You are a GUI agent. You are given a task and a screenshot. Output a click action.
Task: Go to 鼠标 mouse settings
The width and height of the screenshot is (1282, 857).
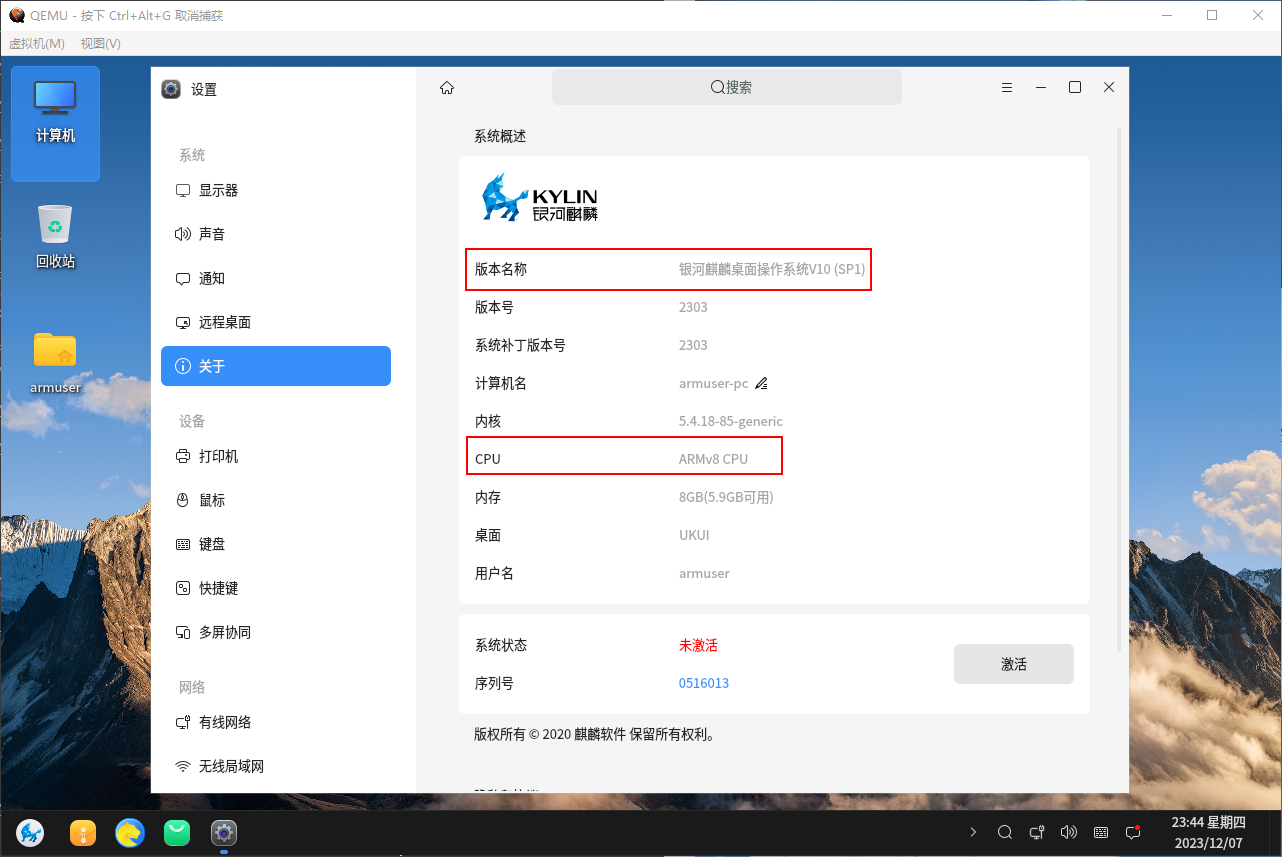coord(276,500)
